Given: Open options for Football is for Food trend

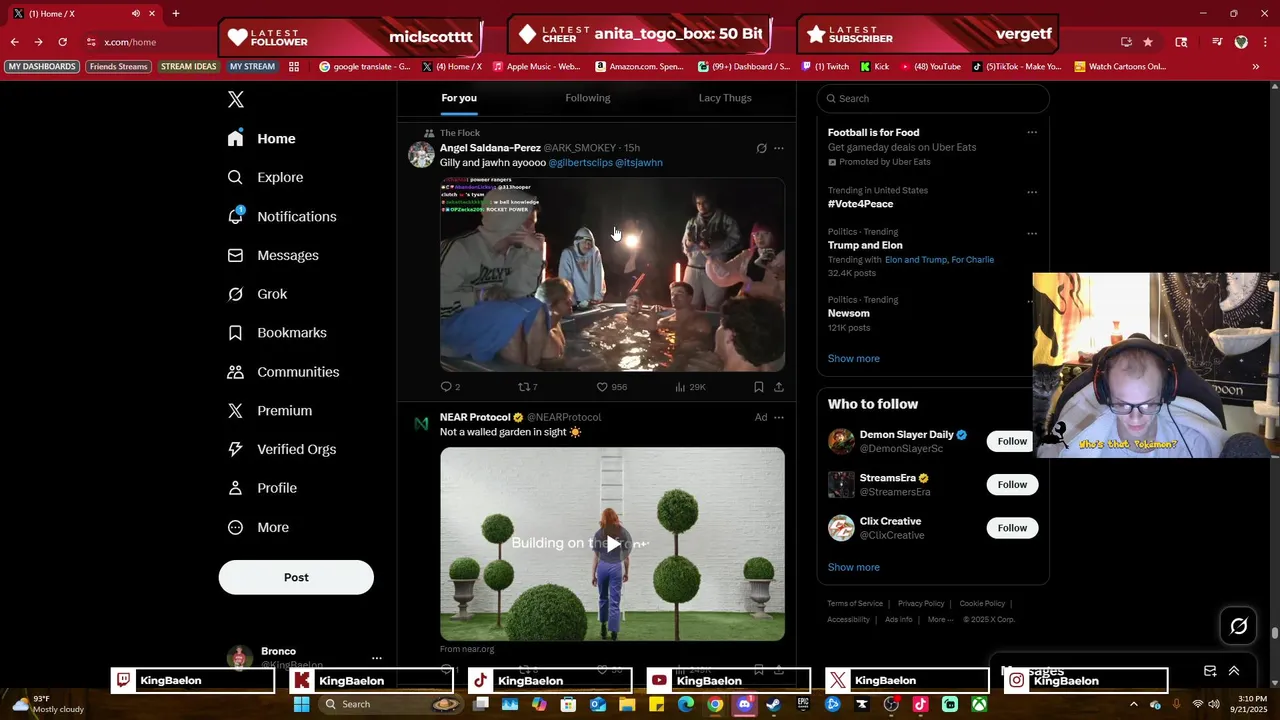Looking at the screenshot, I should [x=1032, y=132].
